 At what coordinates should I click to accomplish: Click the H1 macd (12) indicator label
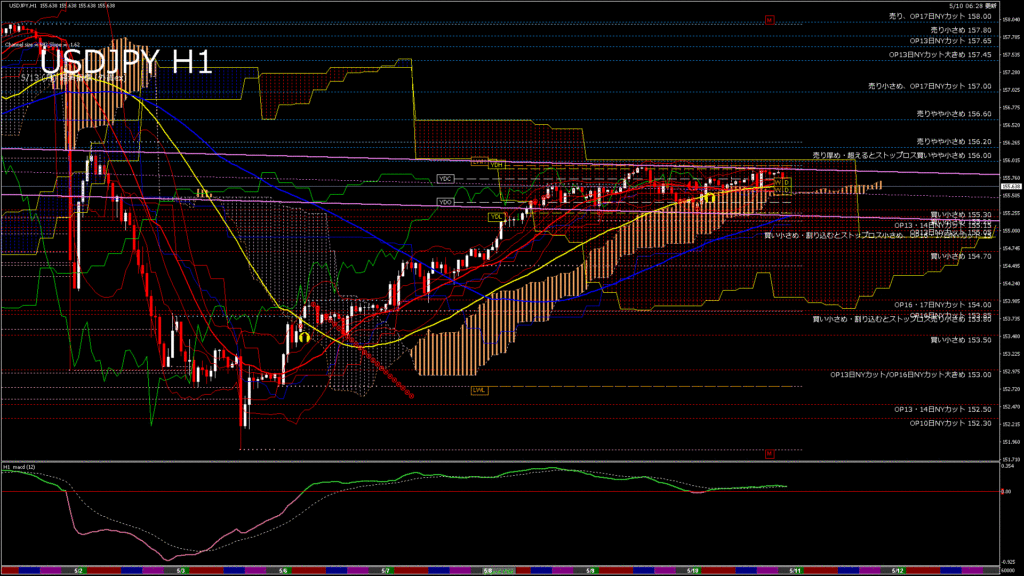(x=19, y=468)
